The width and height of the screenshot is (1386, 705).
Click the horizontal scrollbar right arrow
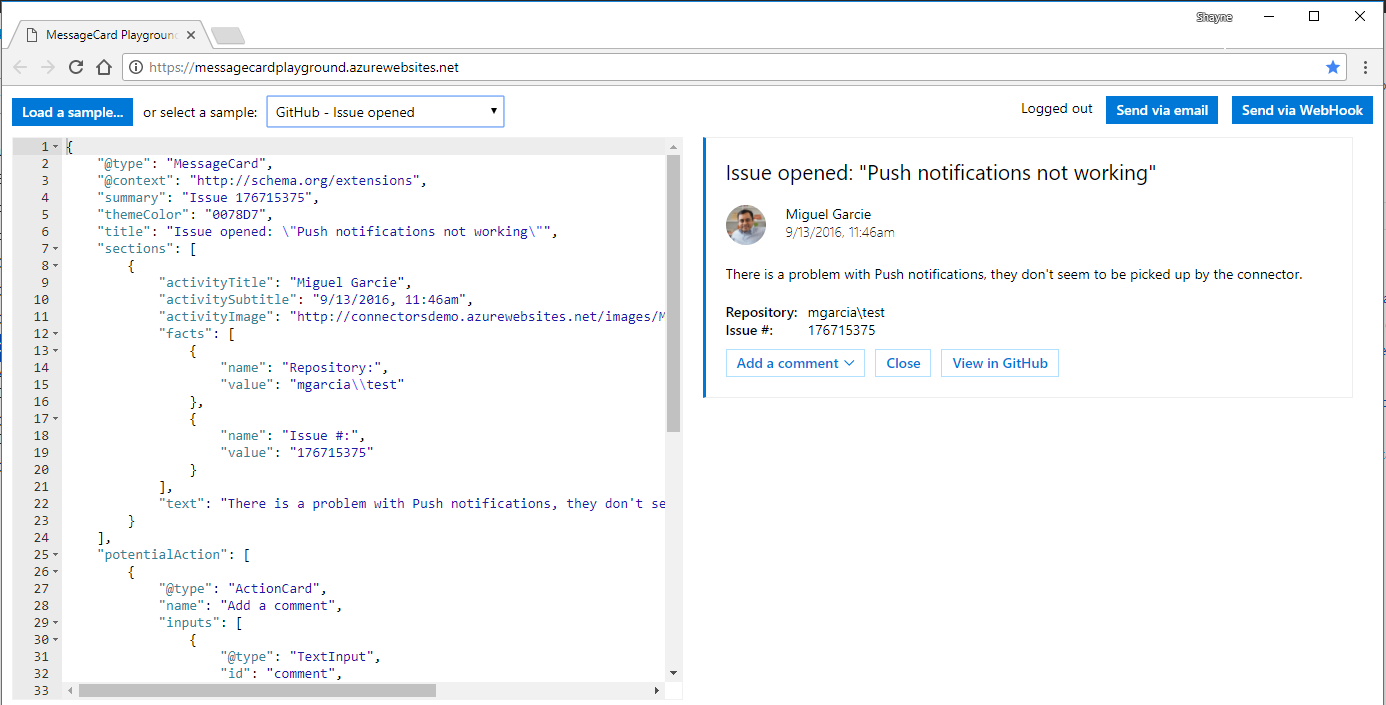[x=657, y=690]
